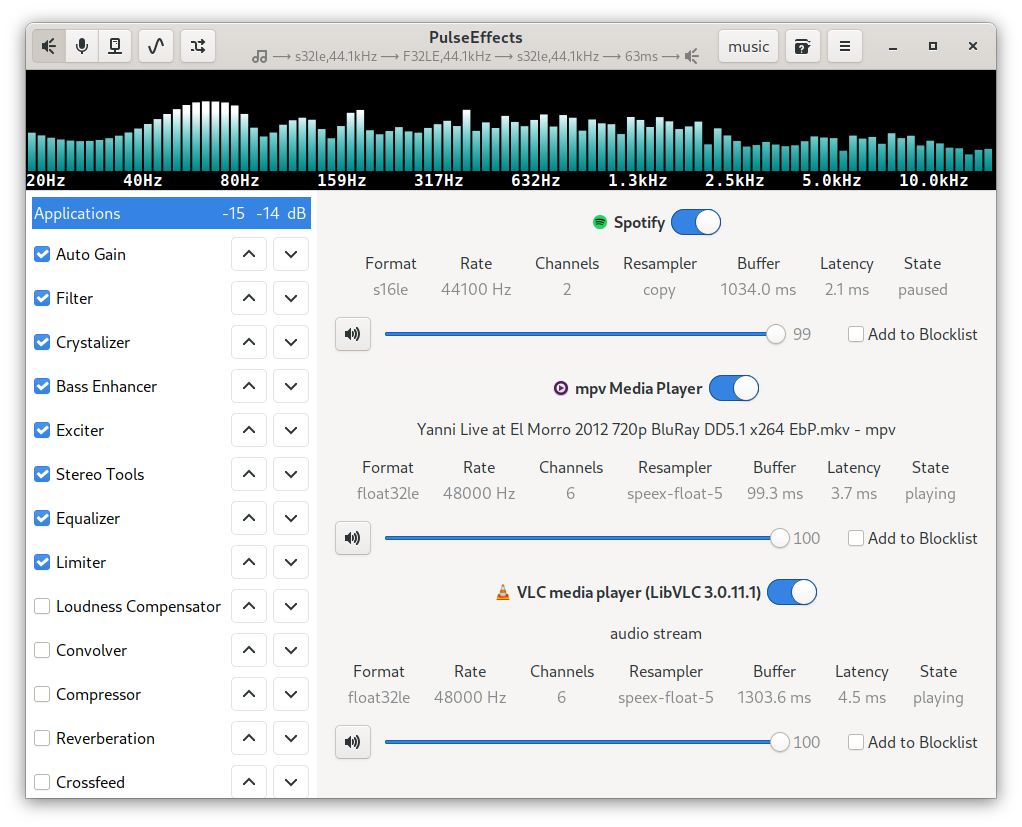Disable Bass Enhancer checkbox
Image resolution: width=1022 pixels, height=827 pixels.
42,386
